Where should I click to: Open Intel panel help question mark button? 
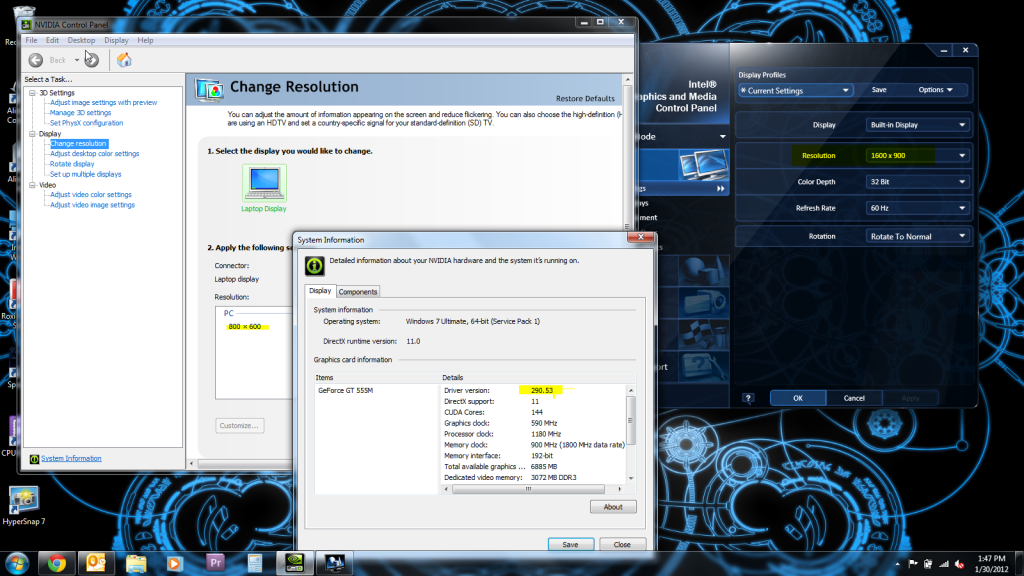[x=748, y=398]
